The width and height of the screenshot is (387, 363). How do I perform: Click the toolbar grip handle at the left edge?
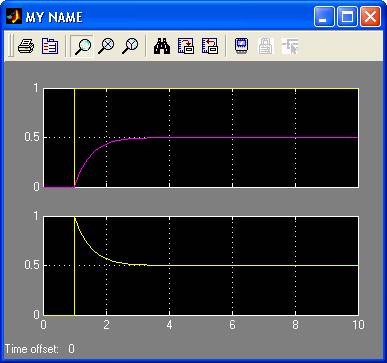click(x=10, y=45)
